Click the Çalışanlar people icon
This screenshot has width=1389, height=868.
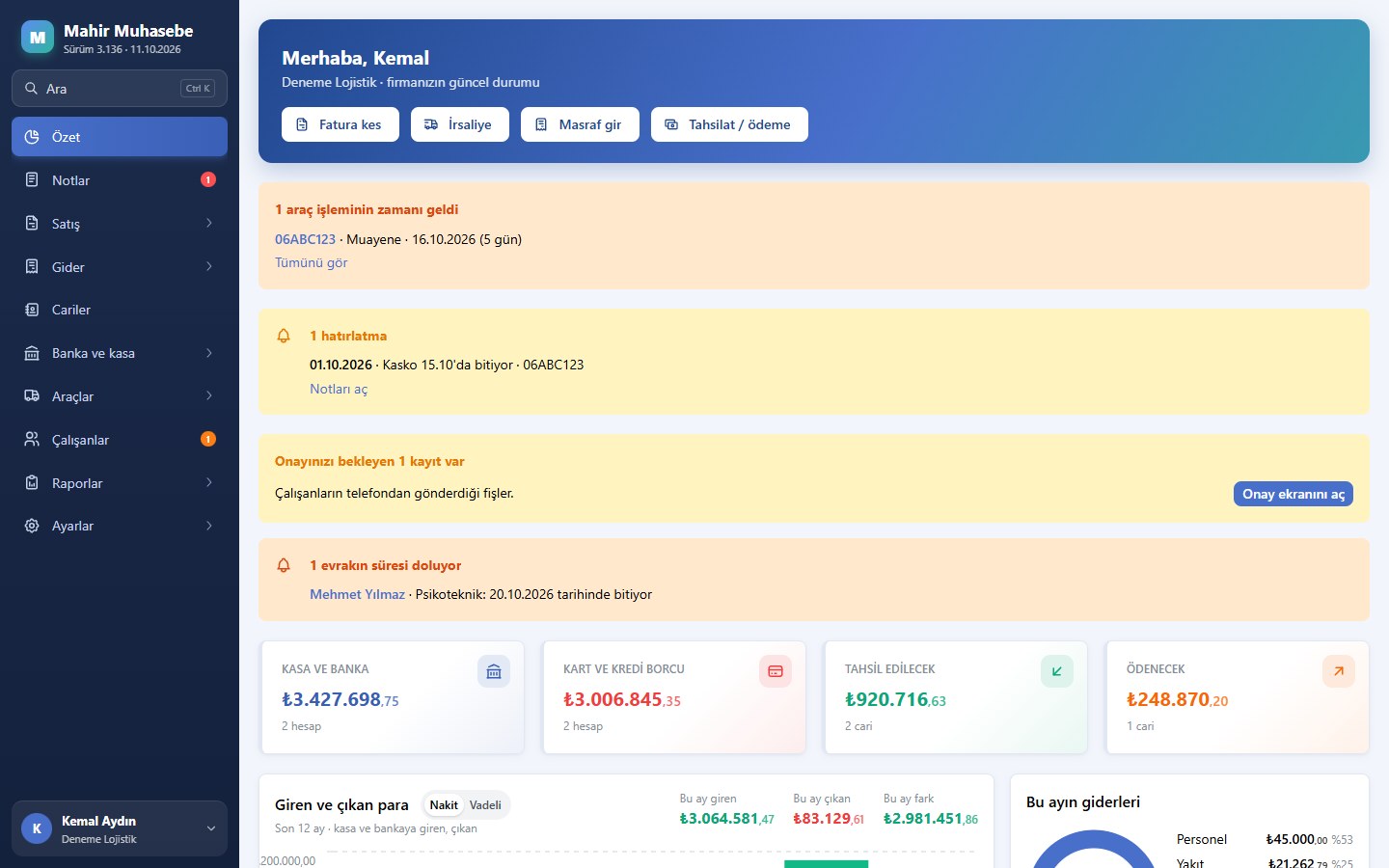[32, 440]
